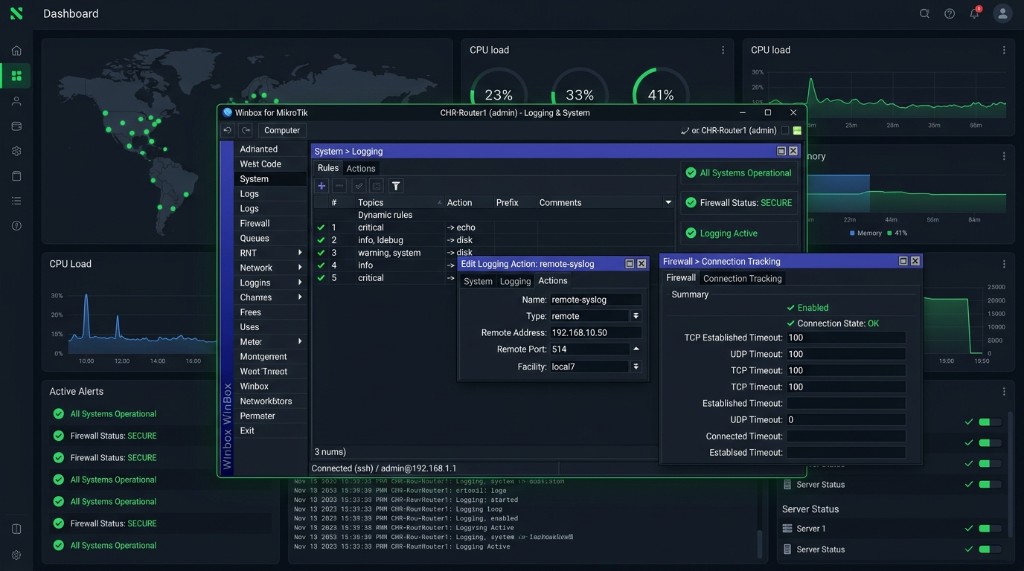This screenshot has width=1024, height=571.
Task: Expand the Network submenu arrow
Action: (x=300, y=267)
